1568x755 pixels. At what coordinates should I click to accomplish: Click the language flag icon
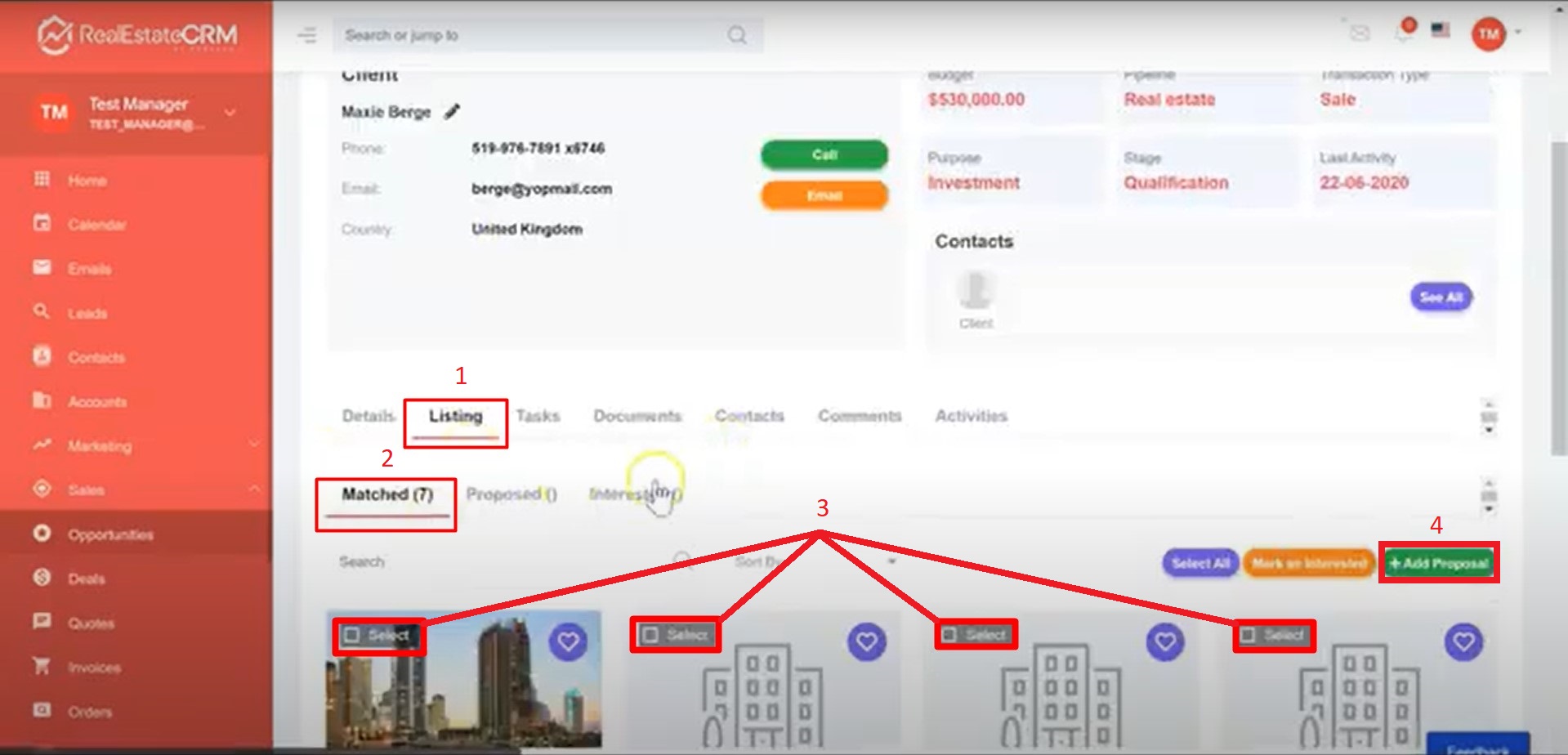[x=1441, y=30]
